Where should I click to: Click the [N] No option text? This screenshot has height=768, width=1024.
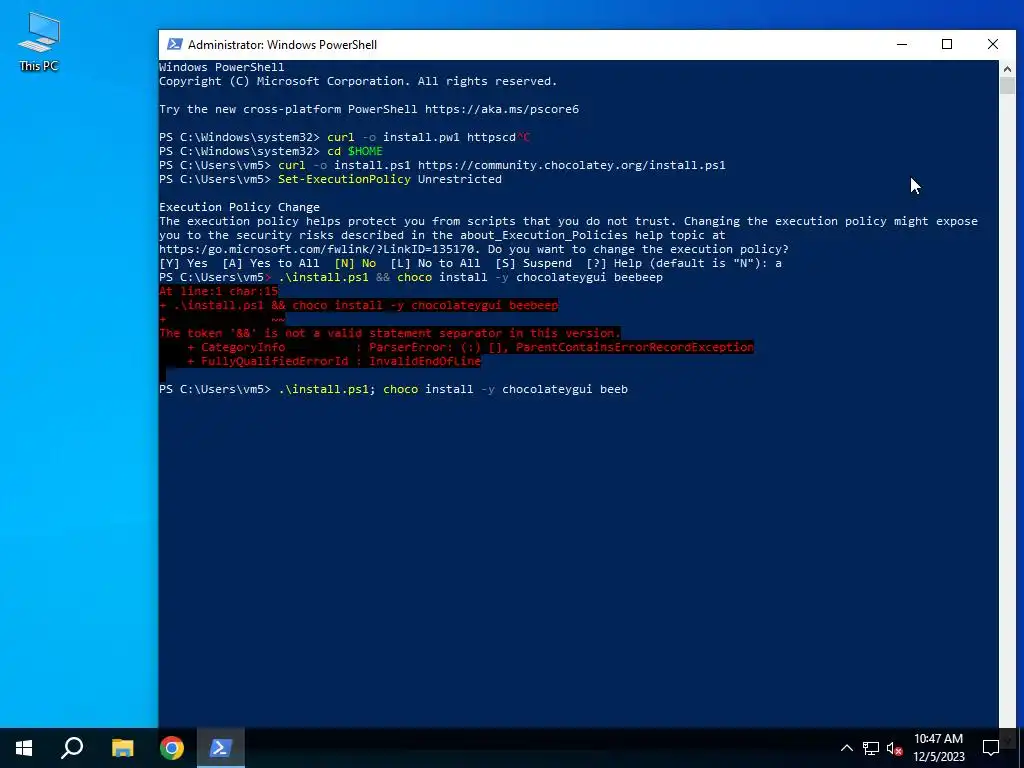point(355,263)
